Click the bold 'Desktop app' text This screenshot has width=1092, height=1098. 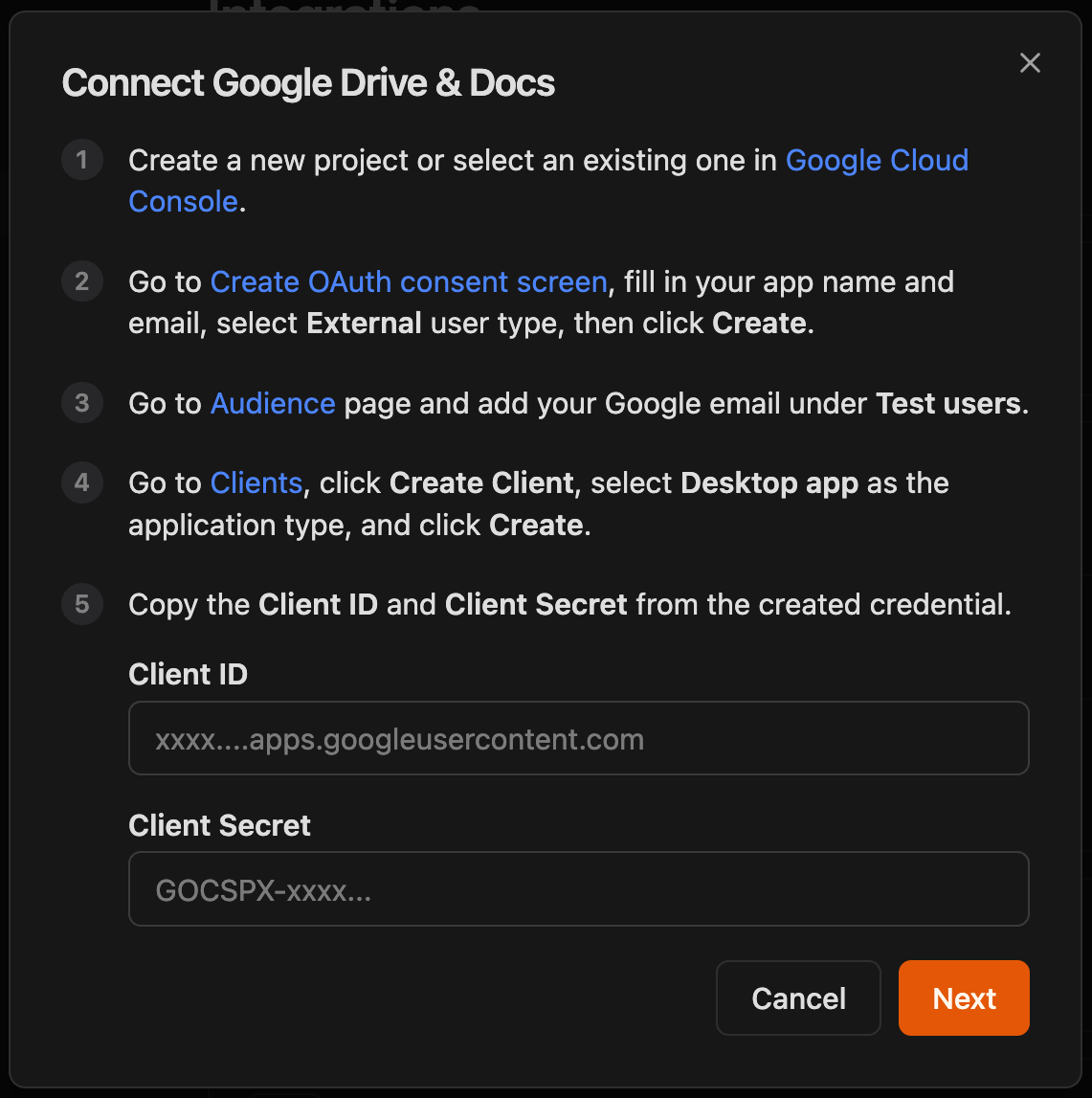coord(769,483)
